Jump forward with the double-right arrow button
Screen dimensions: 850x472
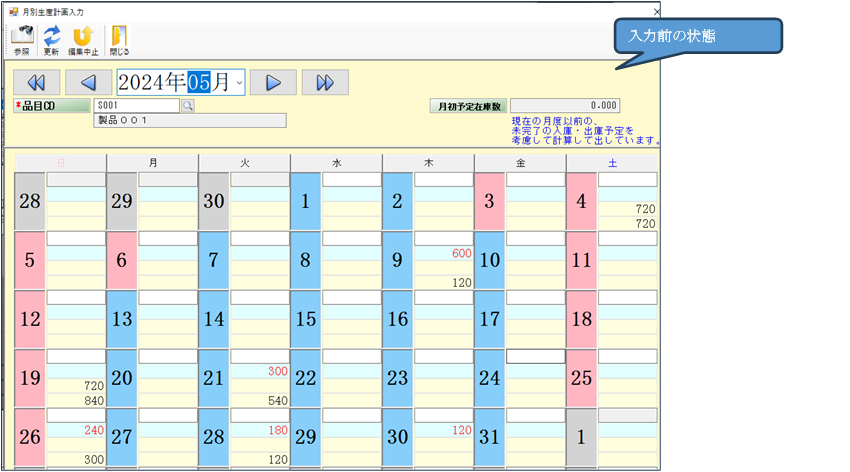325,82
